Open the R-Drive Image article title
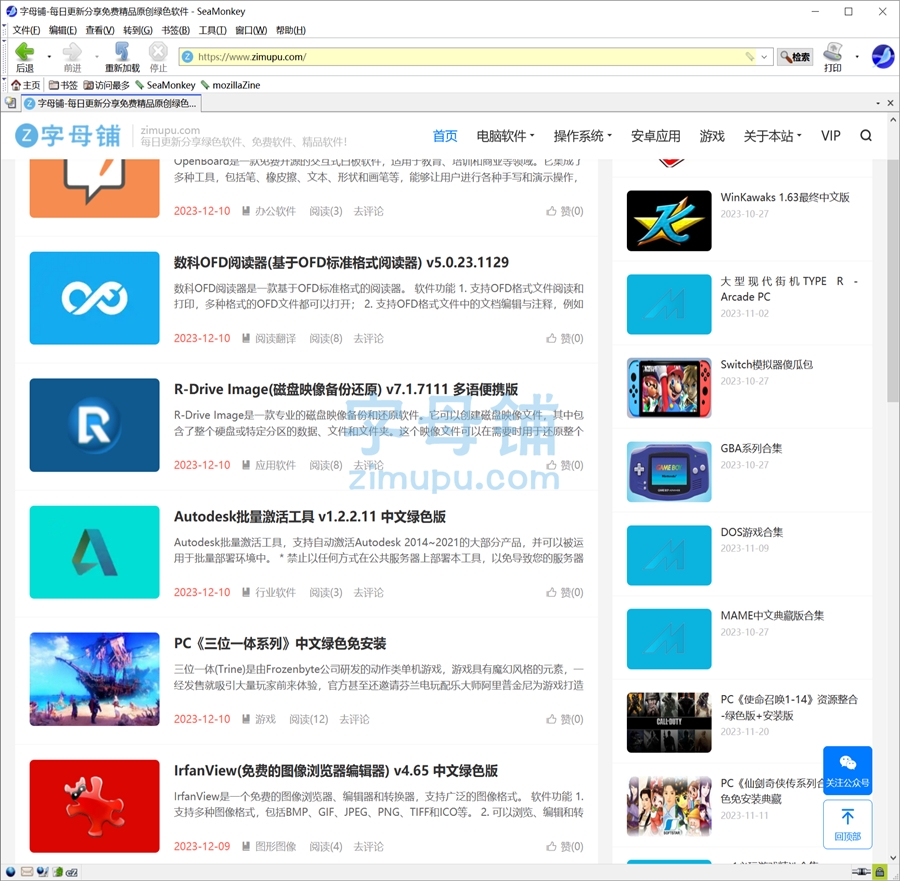900x881 pixels. coord(346,389)
